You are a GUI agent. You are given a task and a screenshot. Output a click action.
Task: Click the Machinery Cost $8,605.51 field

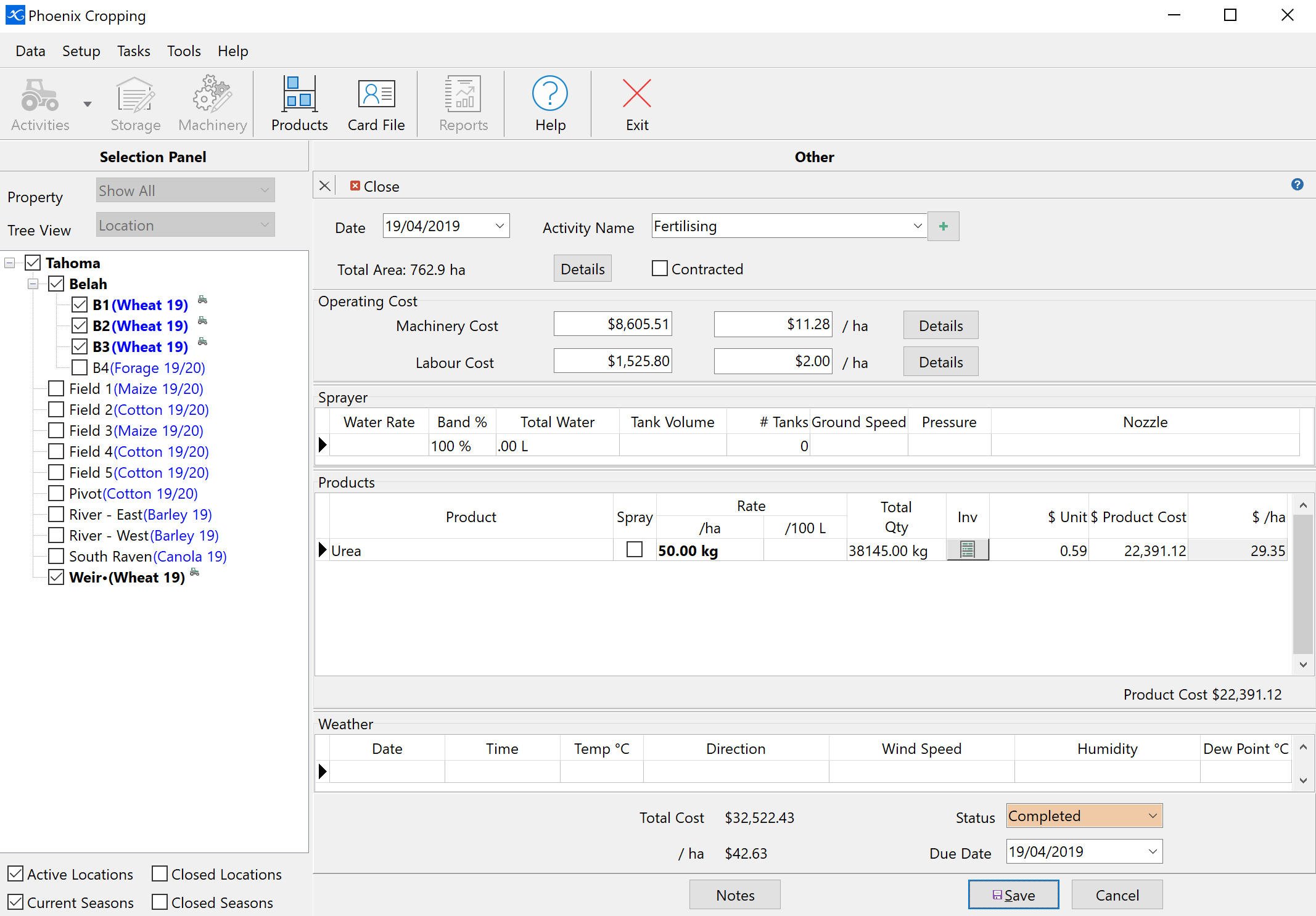pos(613,324)
